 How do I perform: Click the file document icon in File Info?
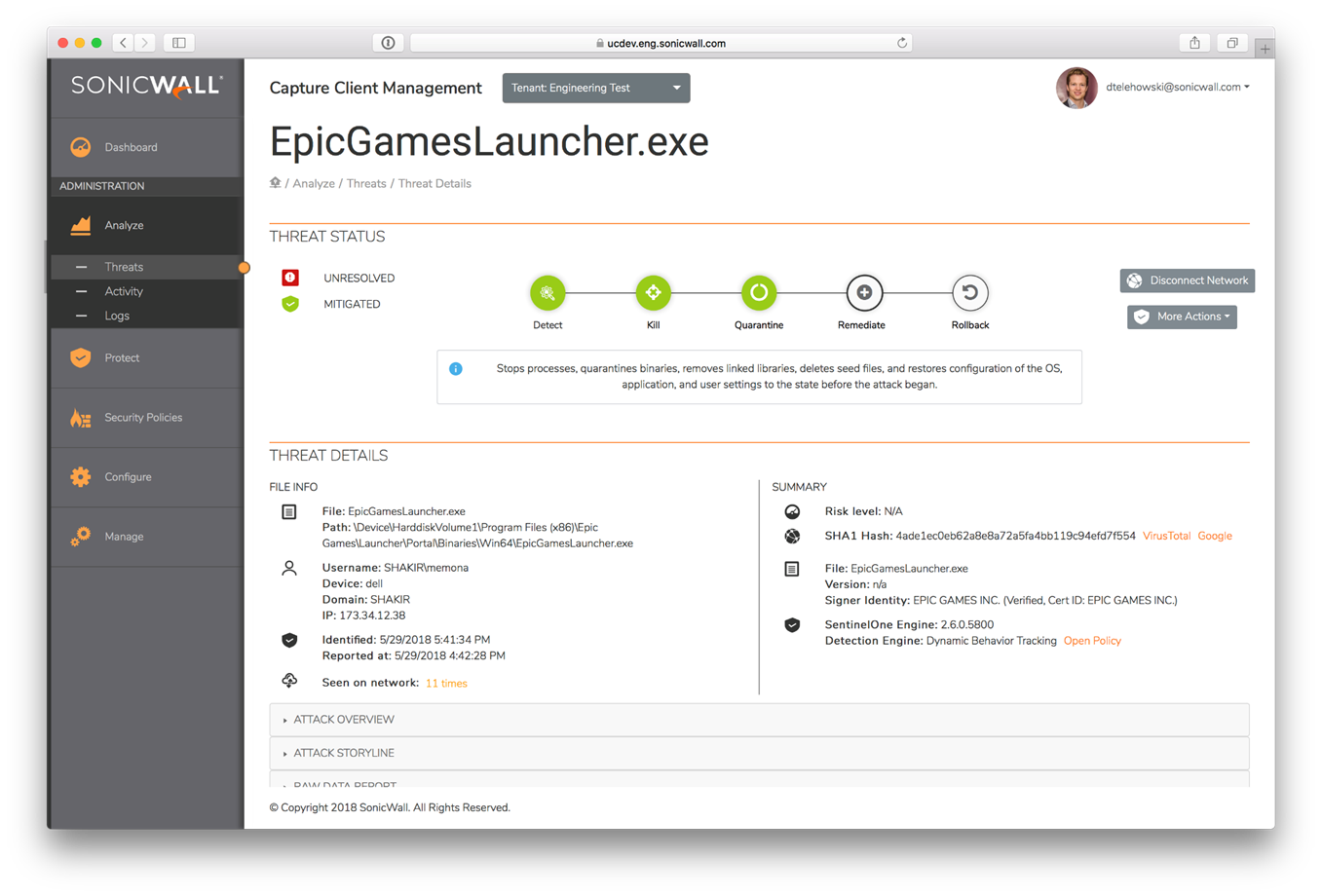pyautogui.click(x=289, y=512)
